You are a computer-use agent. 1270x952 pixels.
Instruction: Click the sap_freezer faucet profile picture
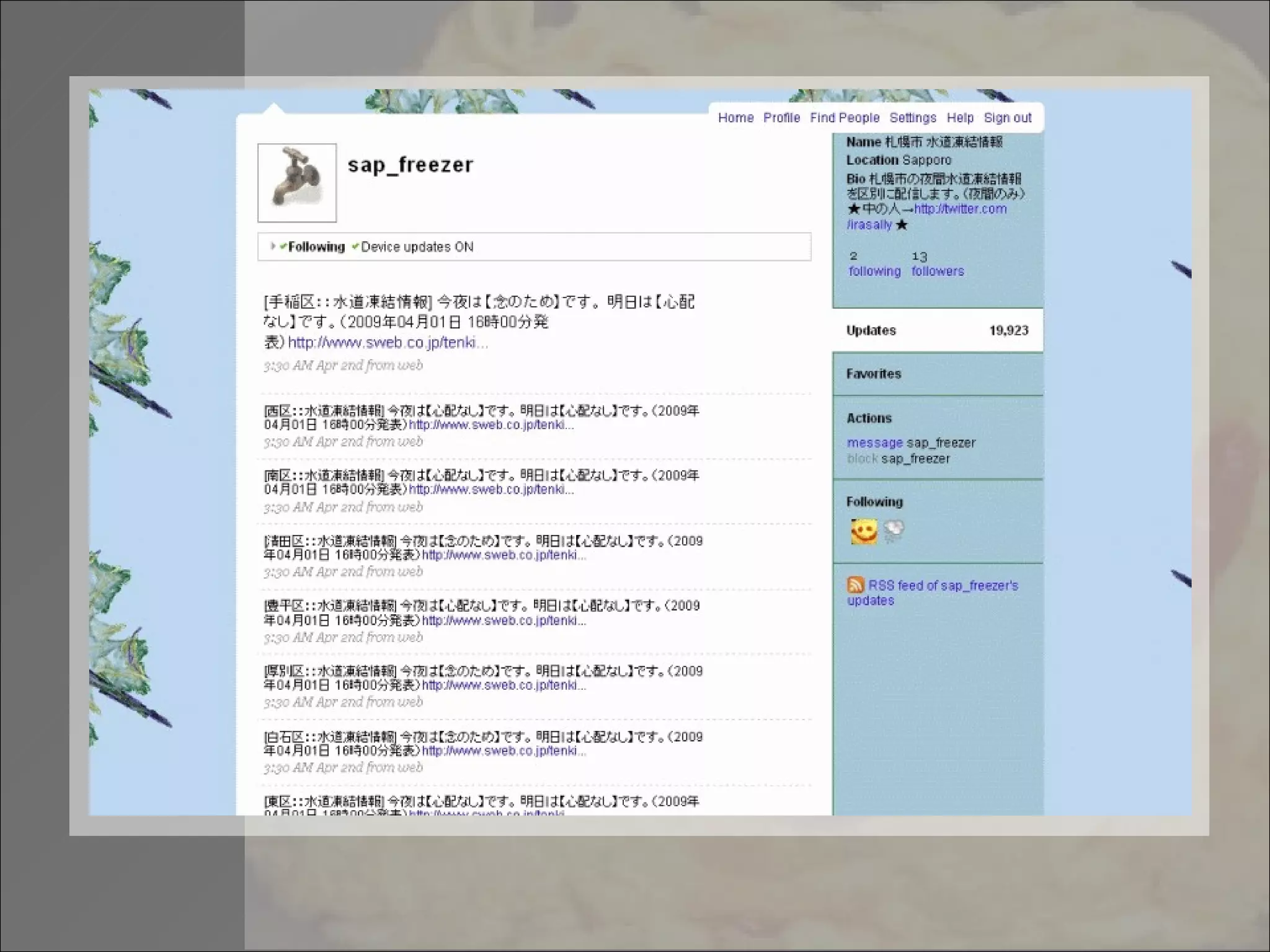(x=297, y=183)
